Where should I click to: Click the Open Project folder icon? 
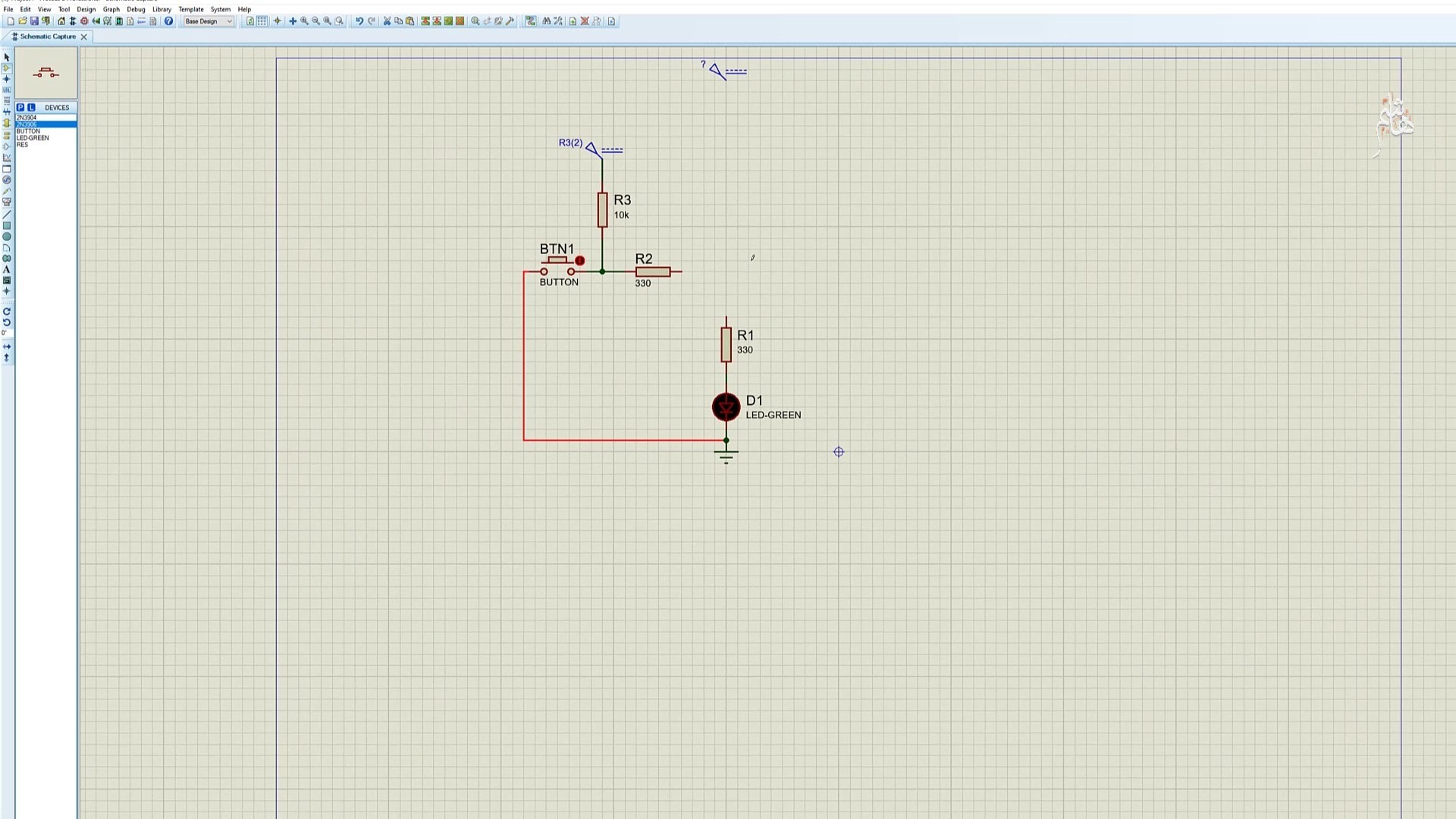22,21
